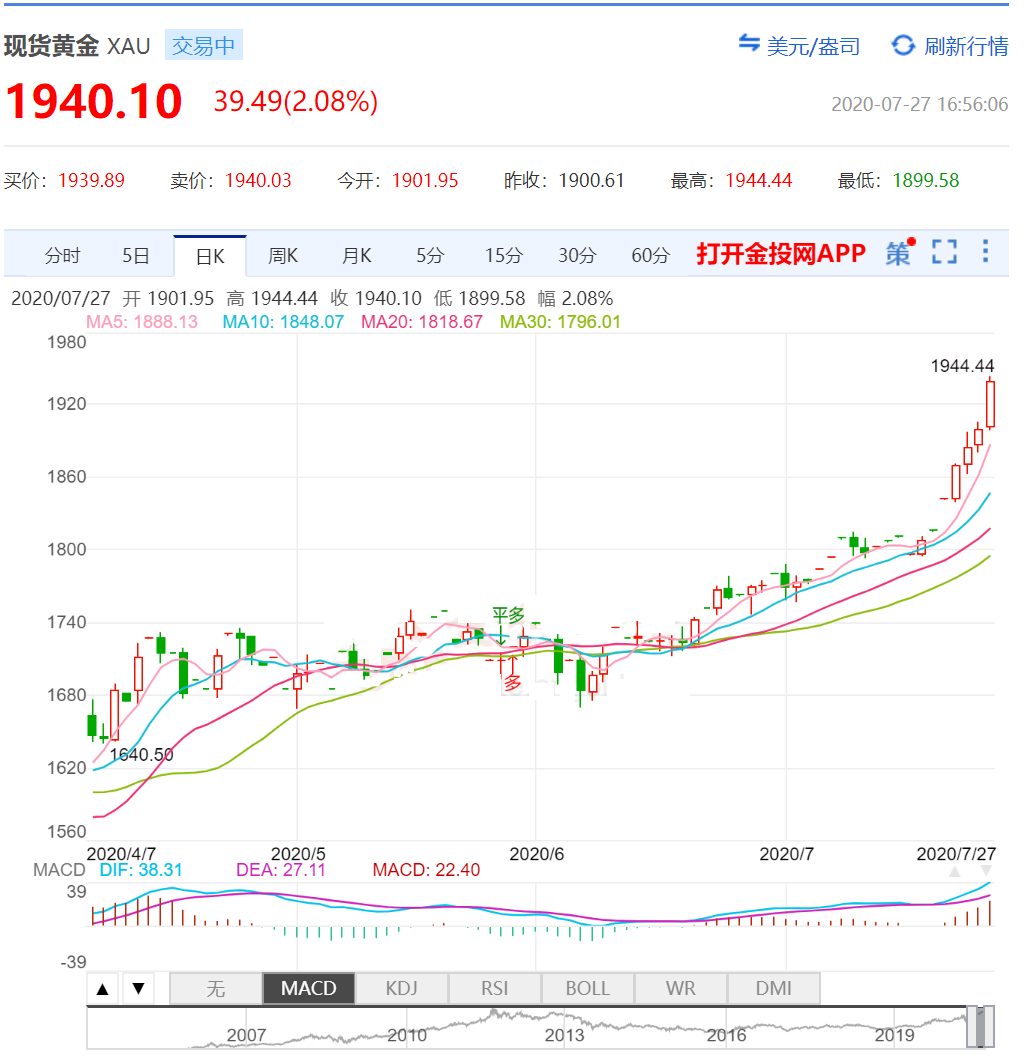The height and width of the screenshot is (1064, 1029).
Task: Click the latest red candlestick at 2020/7/27
Action: 990,404
